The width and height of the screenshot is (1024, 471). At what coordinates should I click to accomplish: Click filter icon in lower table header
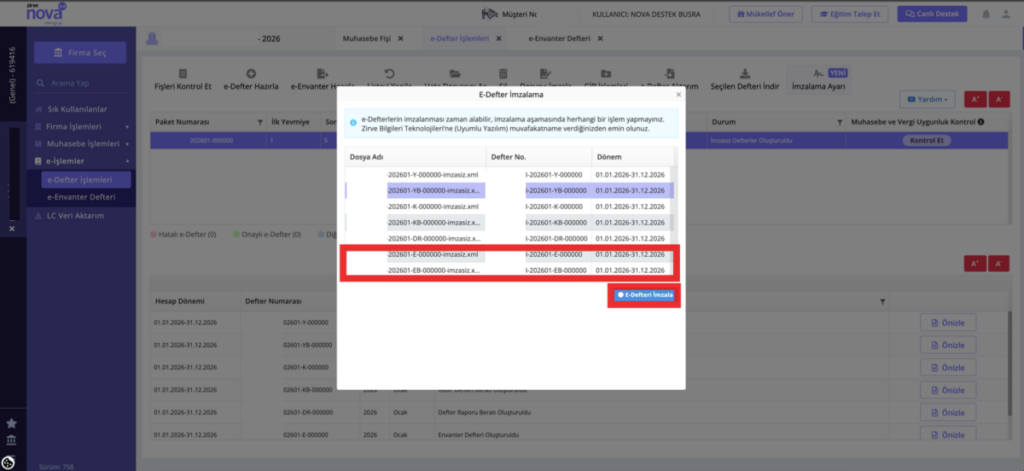[882, 302]
